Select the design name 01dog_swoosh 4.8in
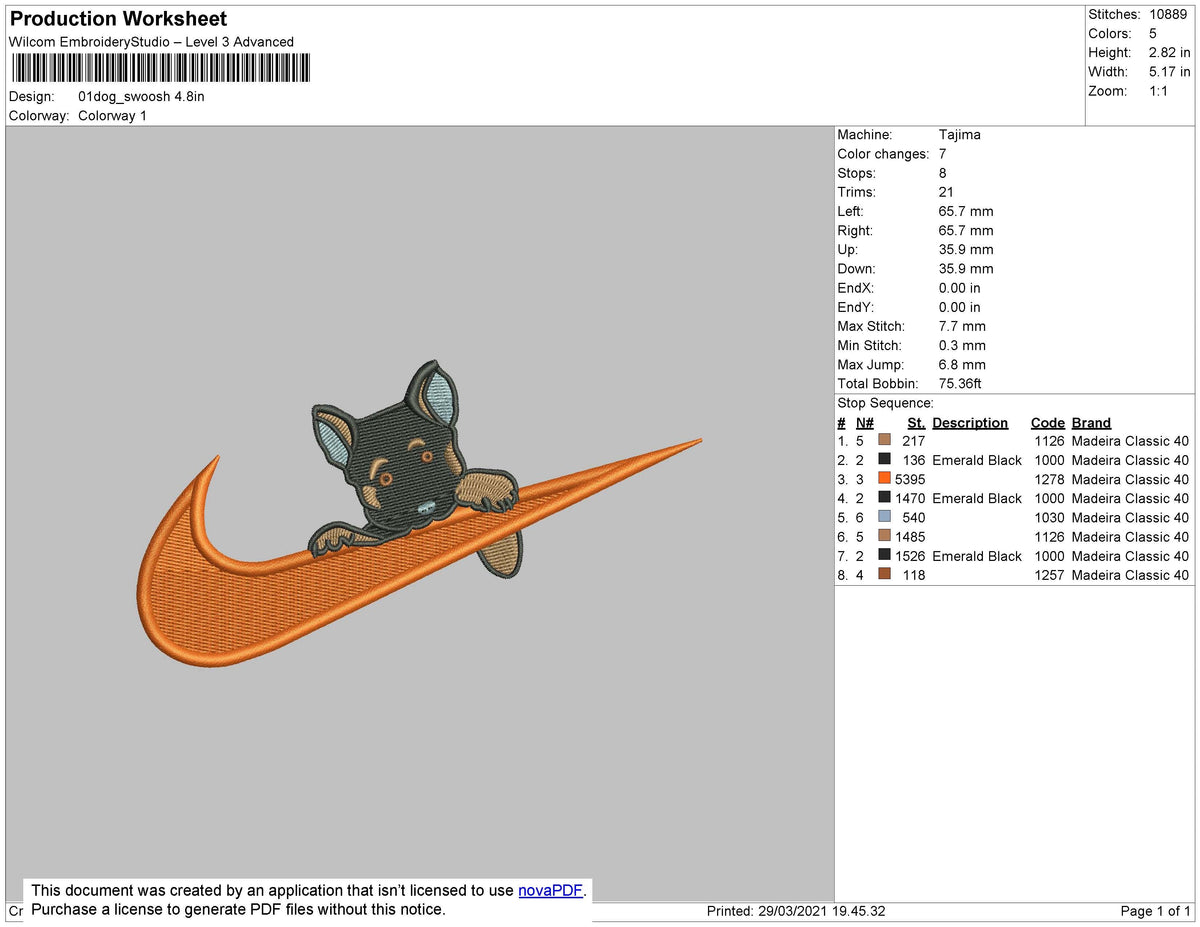 [x=140, y=97]
